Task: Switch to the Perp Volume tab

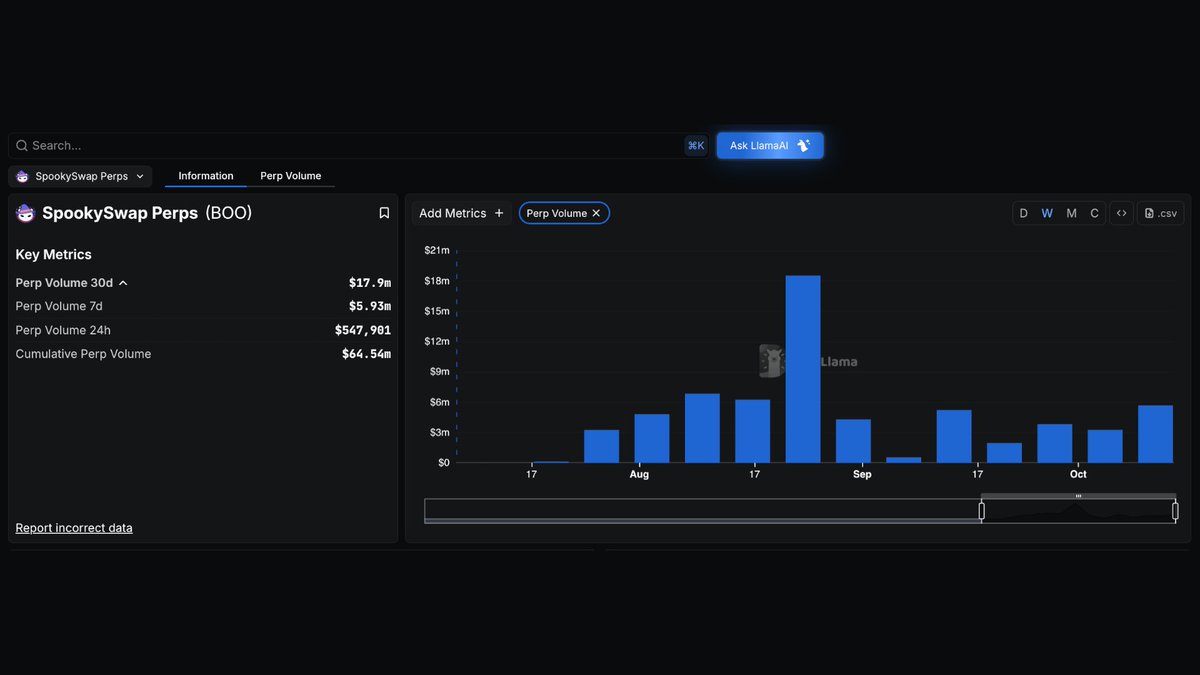Action: tap(291, 176)
